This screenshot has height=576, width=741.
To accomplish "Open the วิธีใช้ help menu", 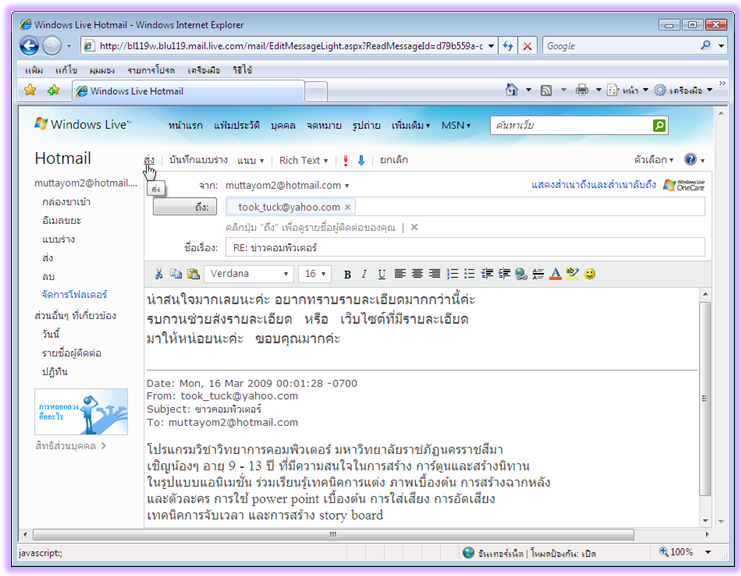I will [x=242, y=70].
